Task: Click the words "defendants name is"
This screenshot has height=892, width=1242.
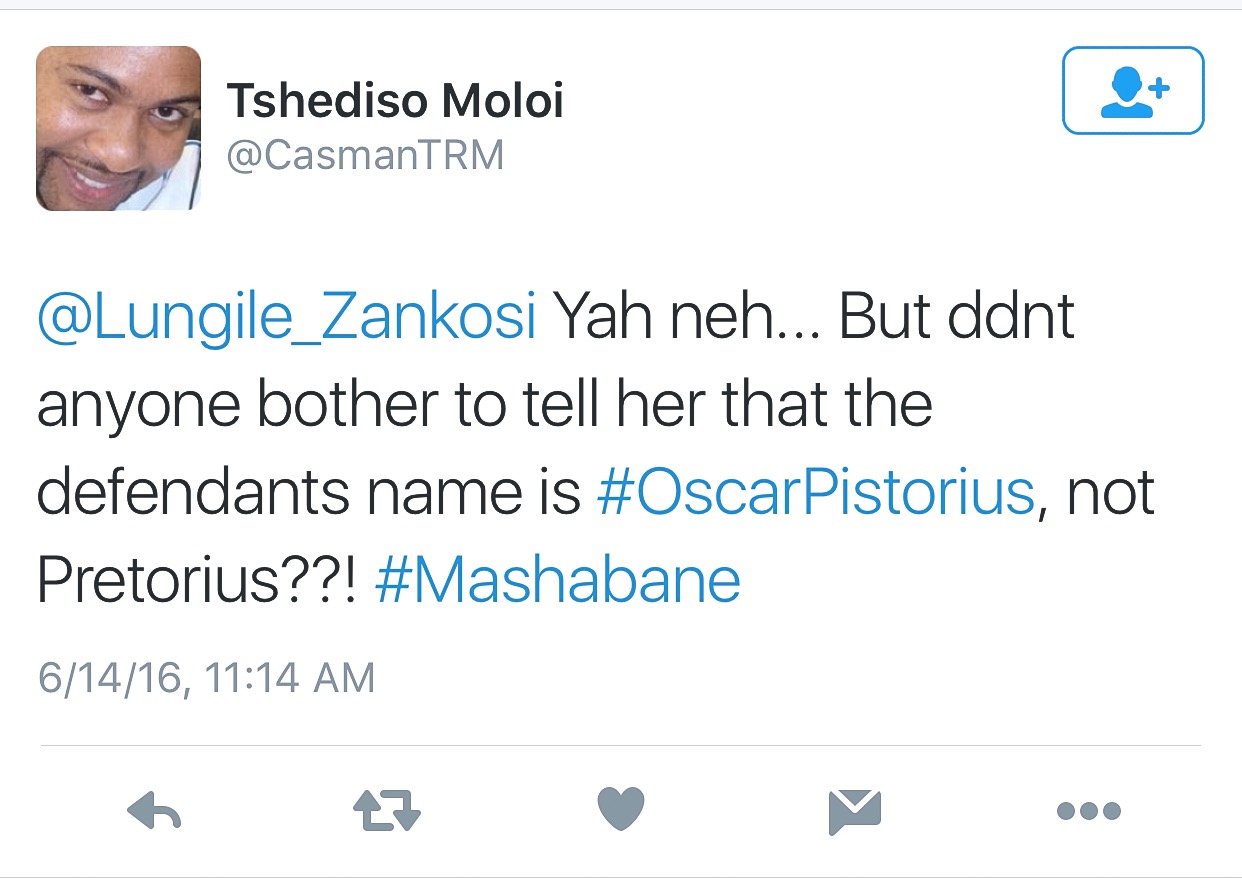Action: click(308, 493)
